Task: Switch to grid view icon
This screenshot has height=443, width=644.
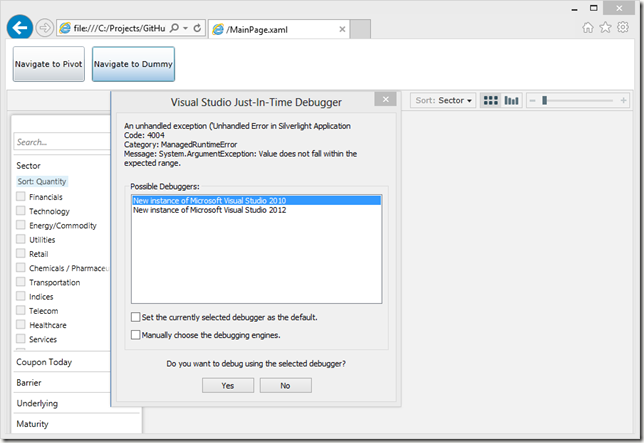Action: pos(490,101)
